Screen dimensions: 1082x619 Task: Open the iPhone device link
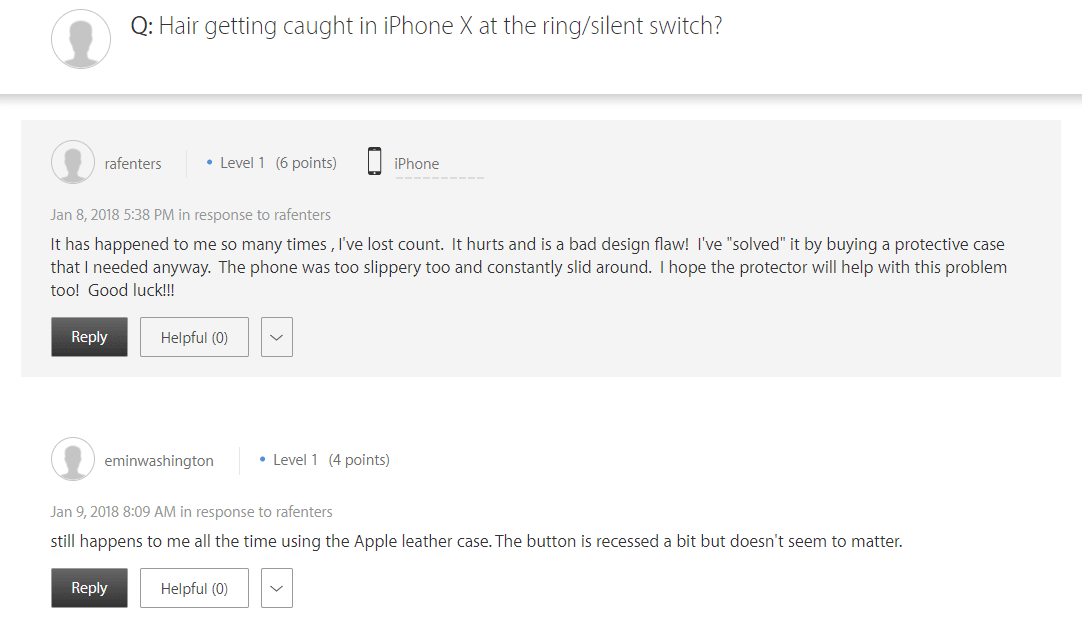[x=416, y=164]
